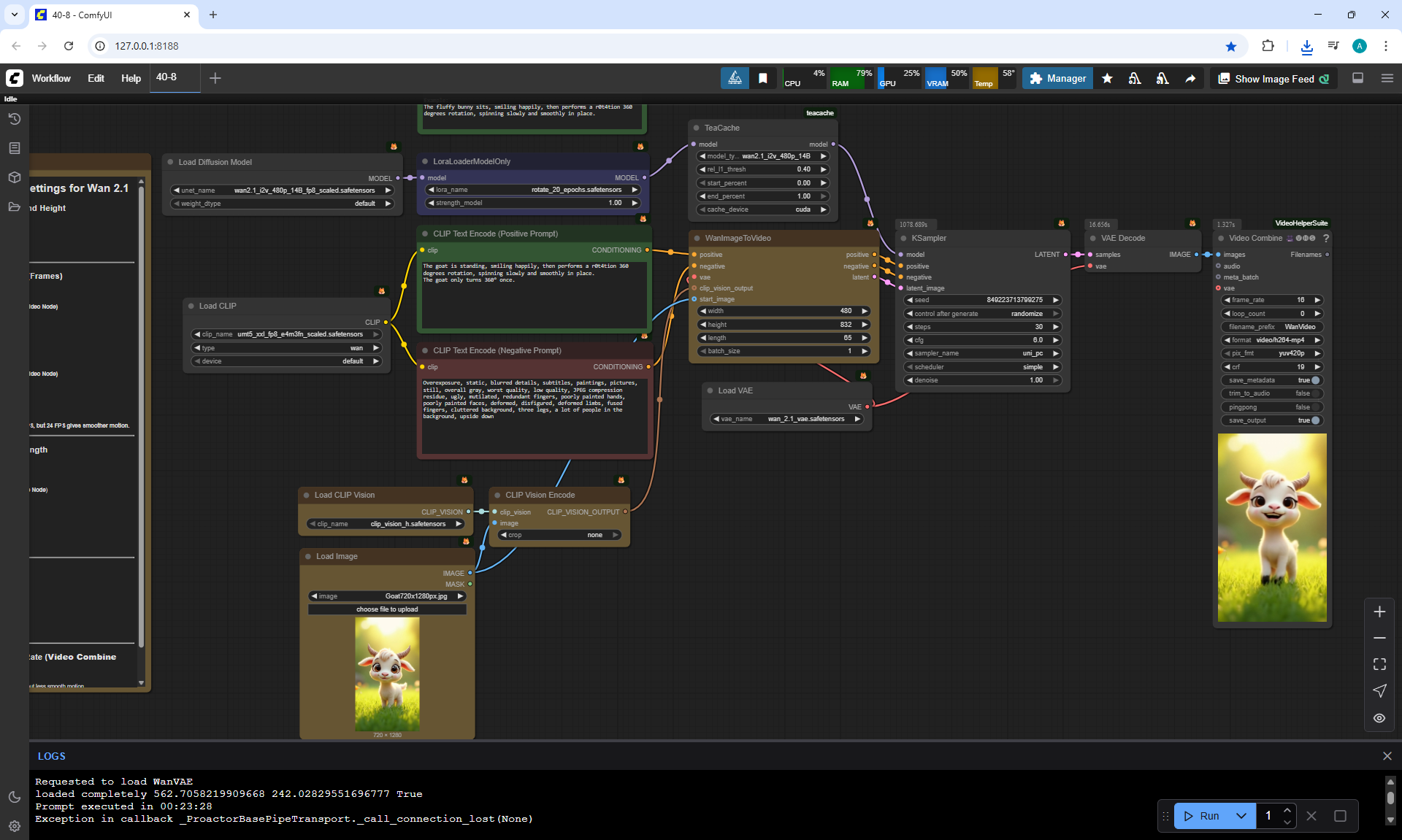Image resolution: width=1402 pixels, height=840 pixels.
Task: Toggle save_metadata switch in Video Combine
Action: pyautogui.click(x=1315, y=380)
